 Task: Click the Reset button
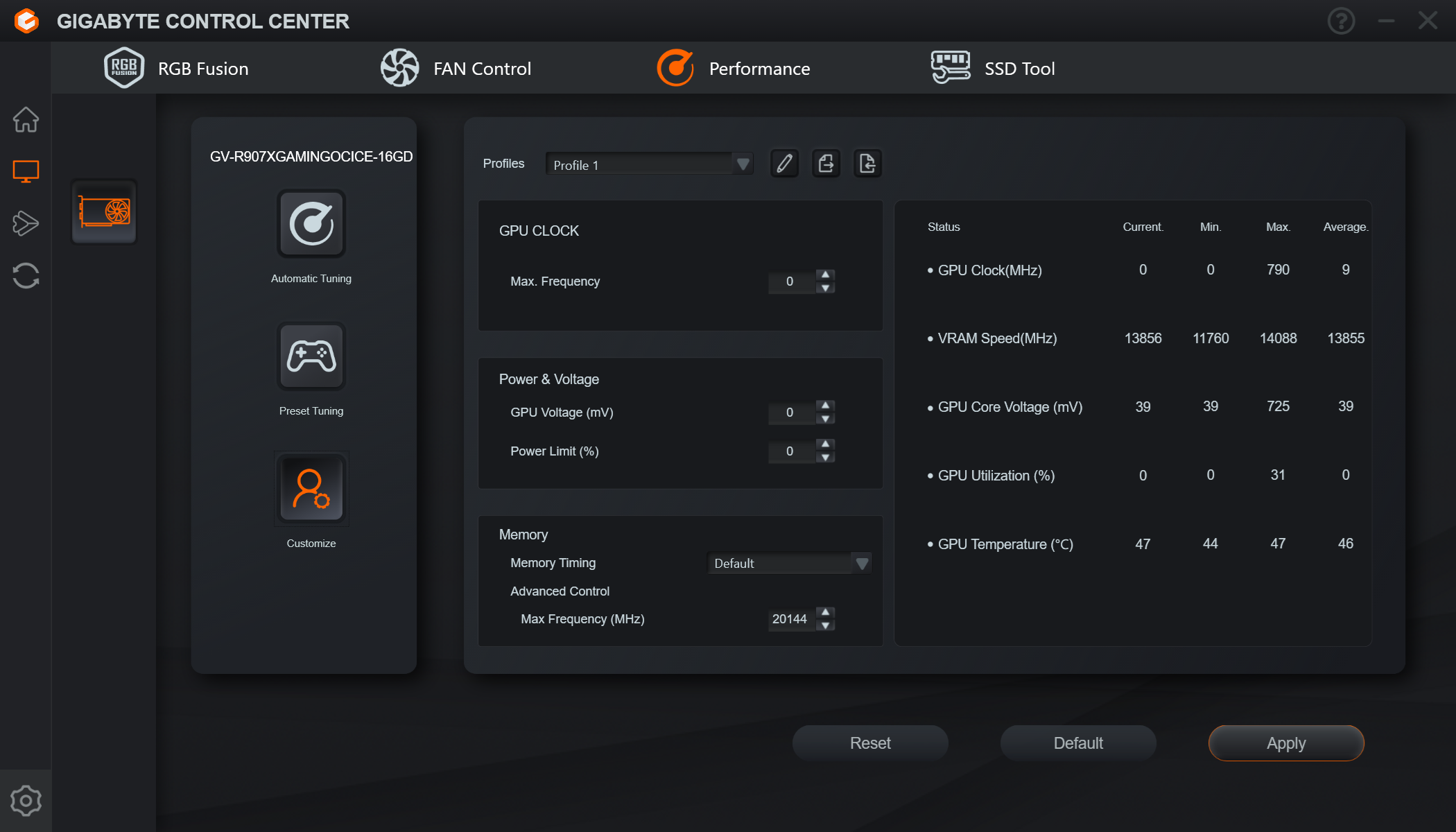click(x=870, y=743)
